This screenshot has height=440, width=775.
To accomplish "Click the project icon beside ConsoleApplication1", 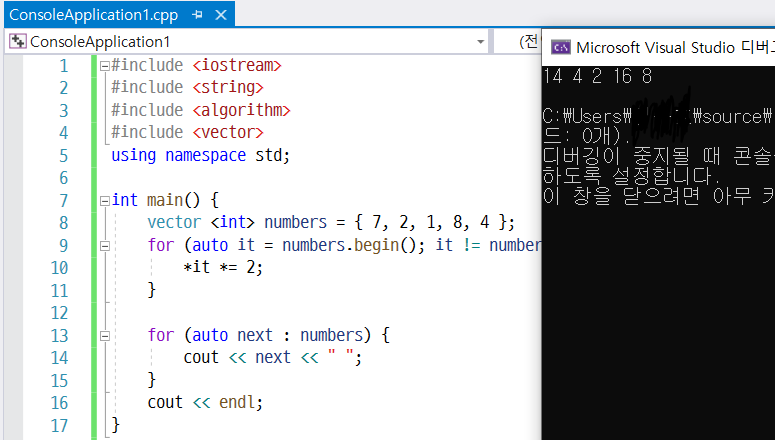I will click(x=18, y=42).
